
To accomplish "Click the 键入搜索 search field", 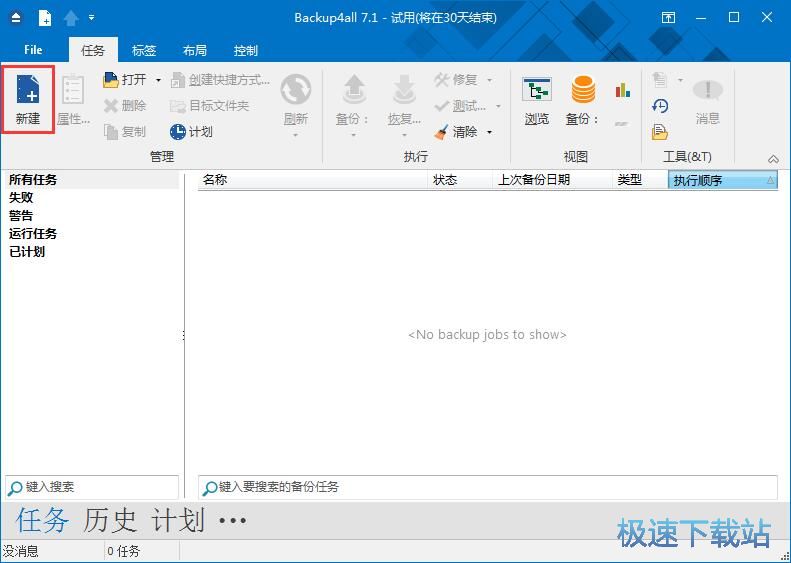I will tap(92, 487).
